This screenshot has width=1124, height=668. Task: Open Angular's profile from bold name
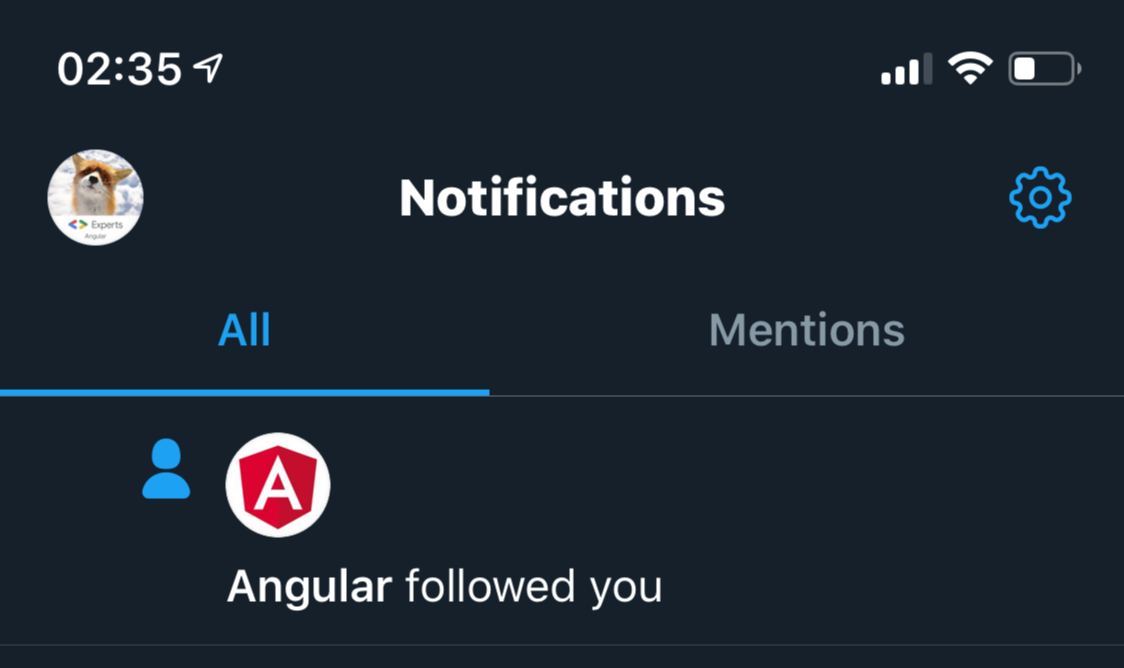[310, 586]
